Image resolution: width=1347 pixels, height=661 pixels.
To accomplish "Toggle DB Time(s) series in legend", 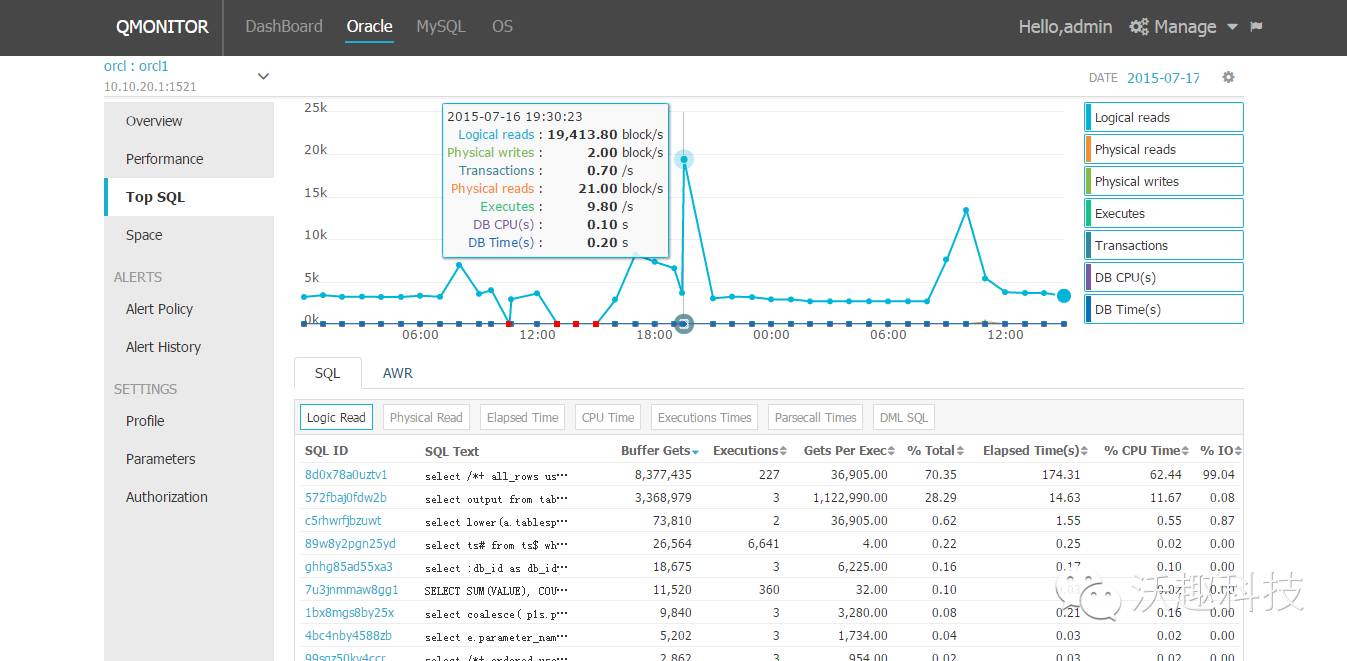I will click(x=1164, y=309).
